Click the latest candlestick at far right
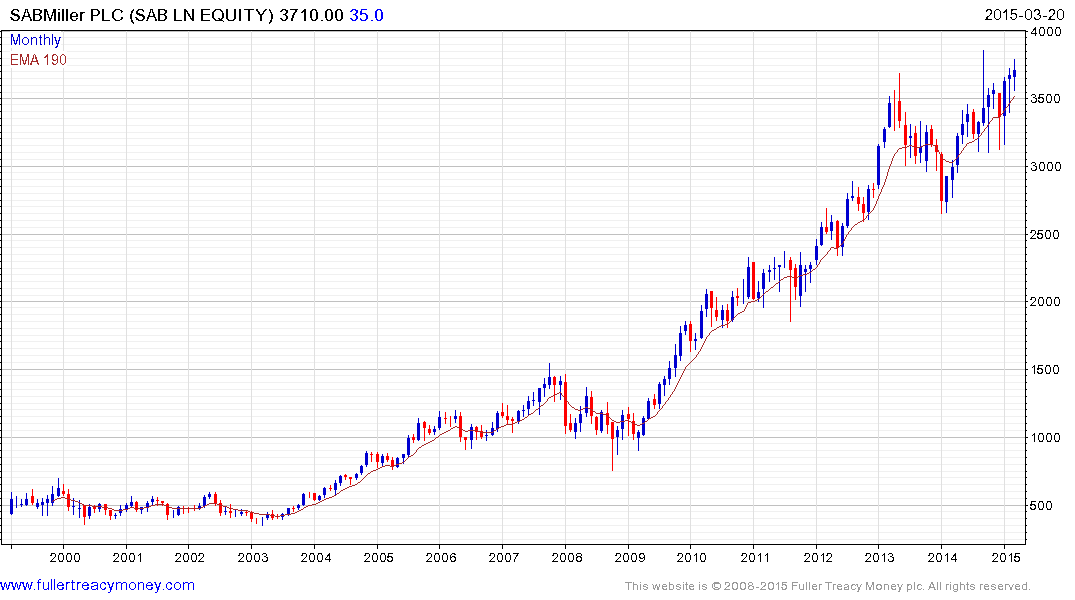 (x=1015, y=74)
